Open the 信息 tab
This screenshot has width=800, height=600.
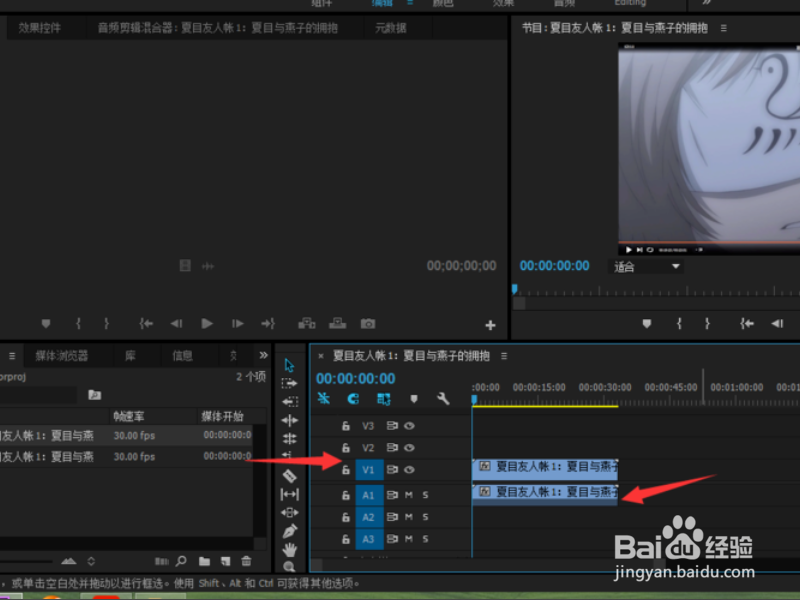182,356
